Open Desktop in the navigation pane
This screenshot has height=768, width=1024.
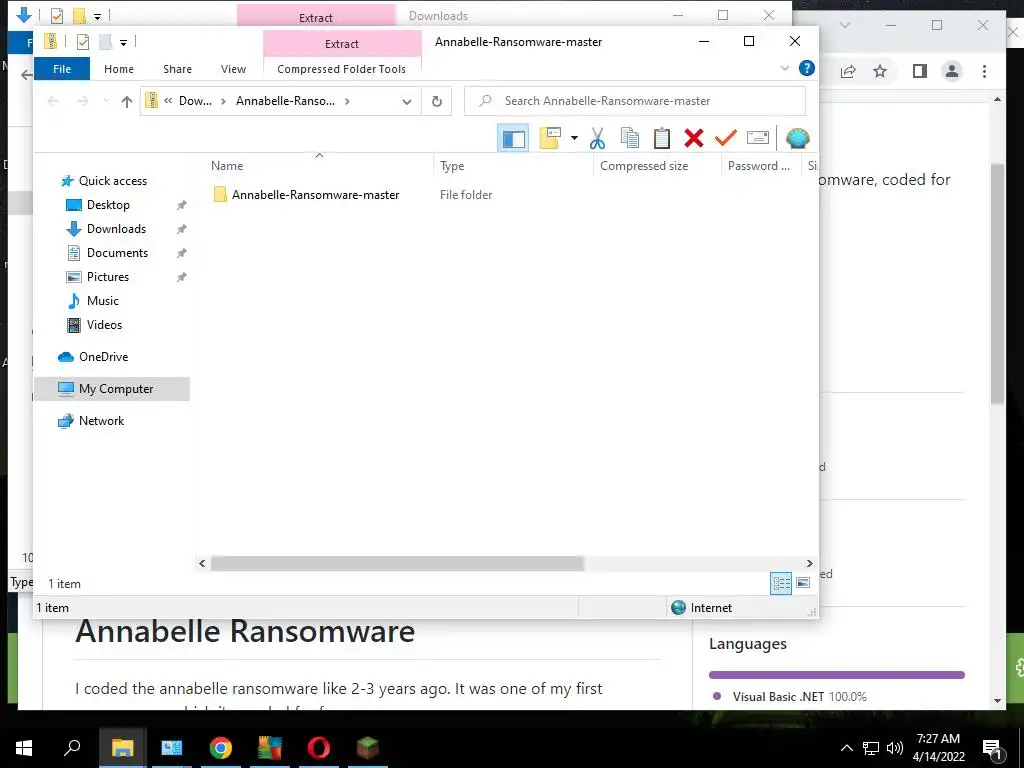(x=108, y=205)
